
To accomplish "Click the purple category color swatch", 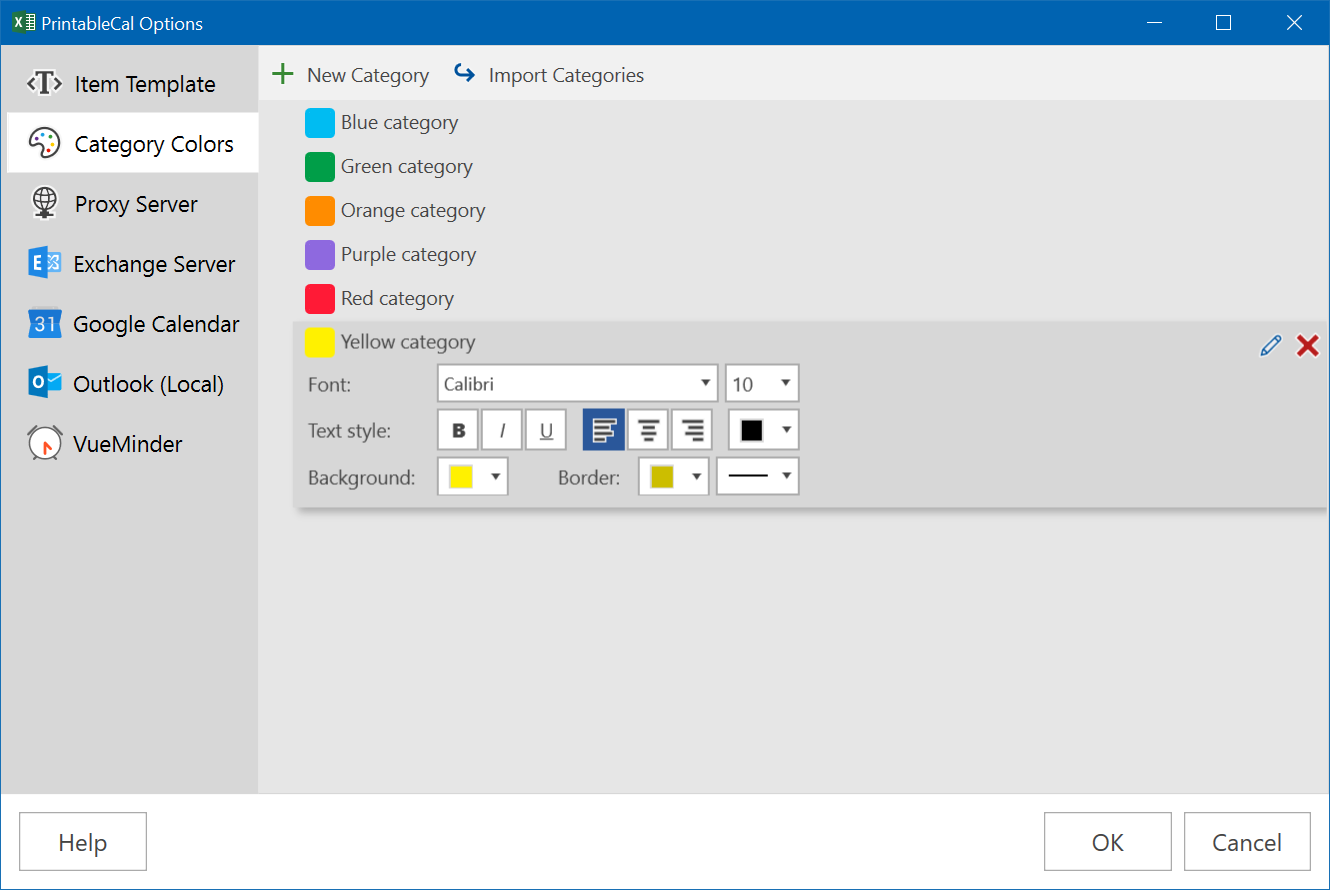I will tap(320, 255).
